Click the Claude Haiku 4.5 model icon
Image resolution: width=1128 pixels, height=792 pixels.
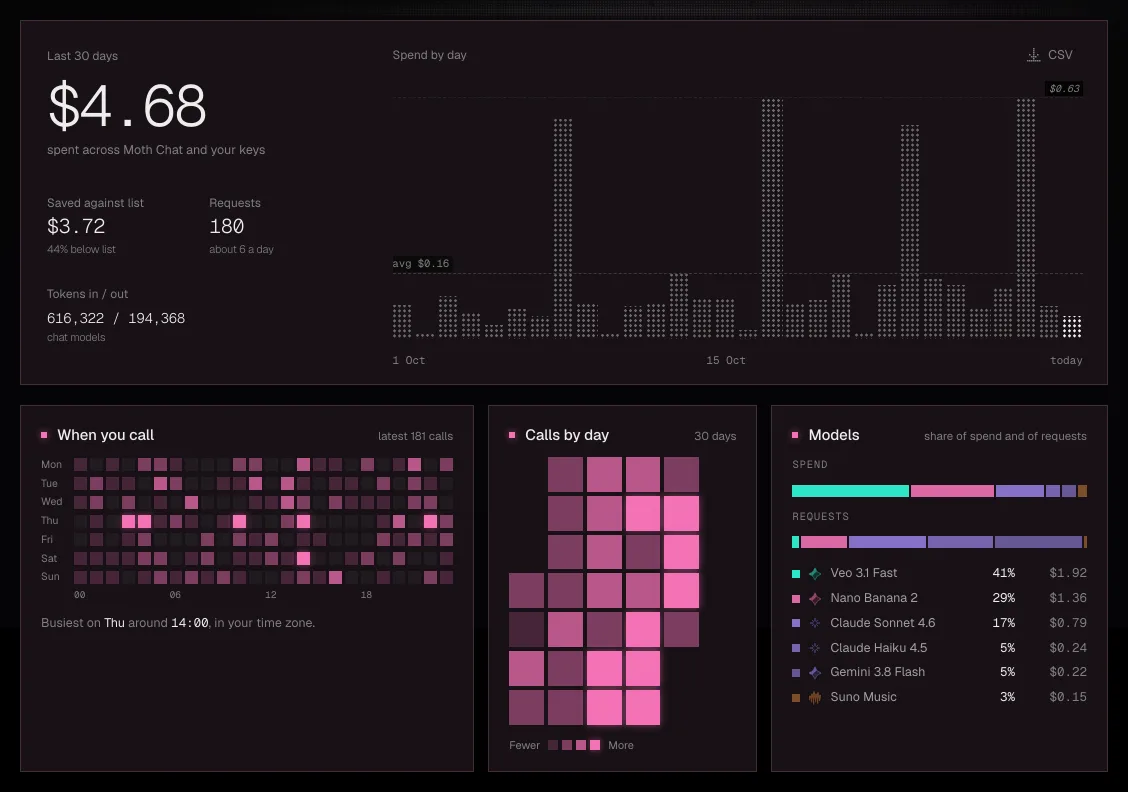tap(815, 647)
